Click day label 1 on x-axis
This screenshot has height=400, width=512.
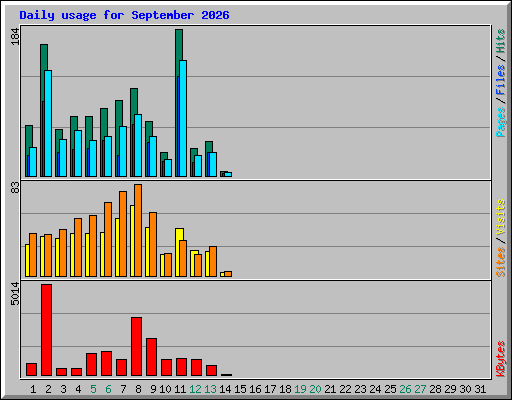[x=33, y=389]
